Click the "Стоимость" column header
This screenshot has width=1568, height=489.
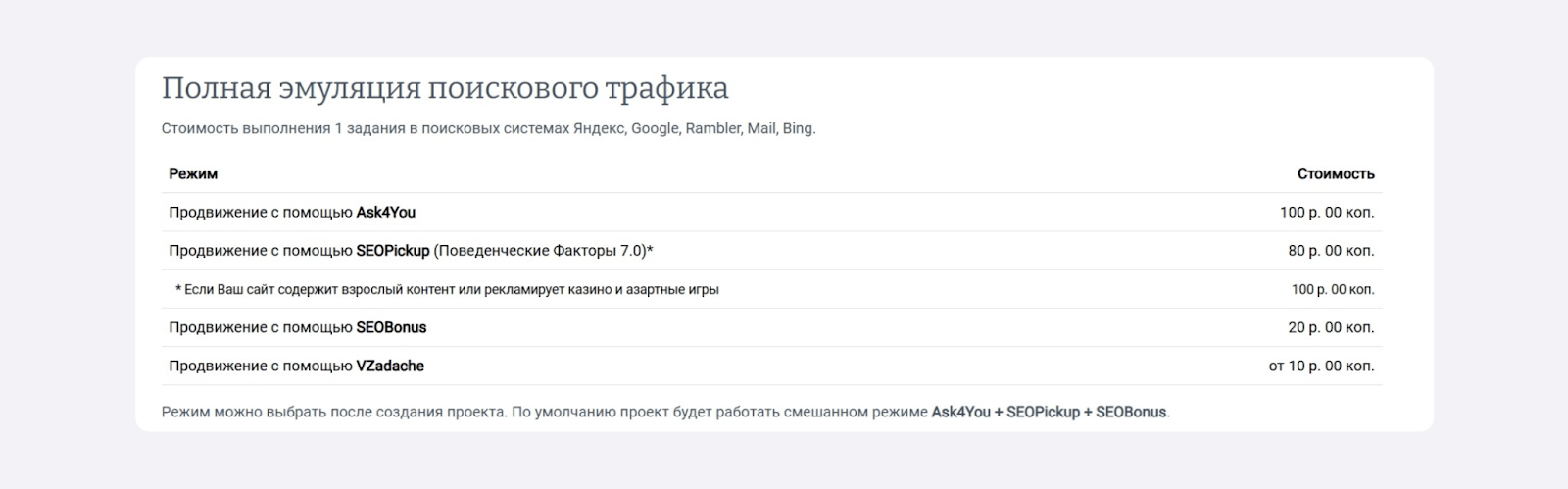(1335, 173)
